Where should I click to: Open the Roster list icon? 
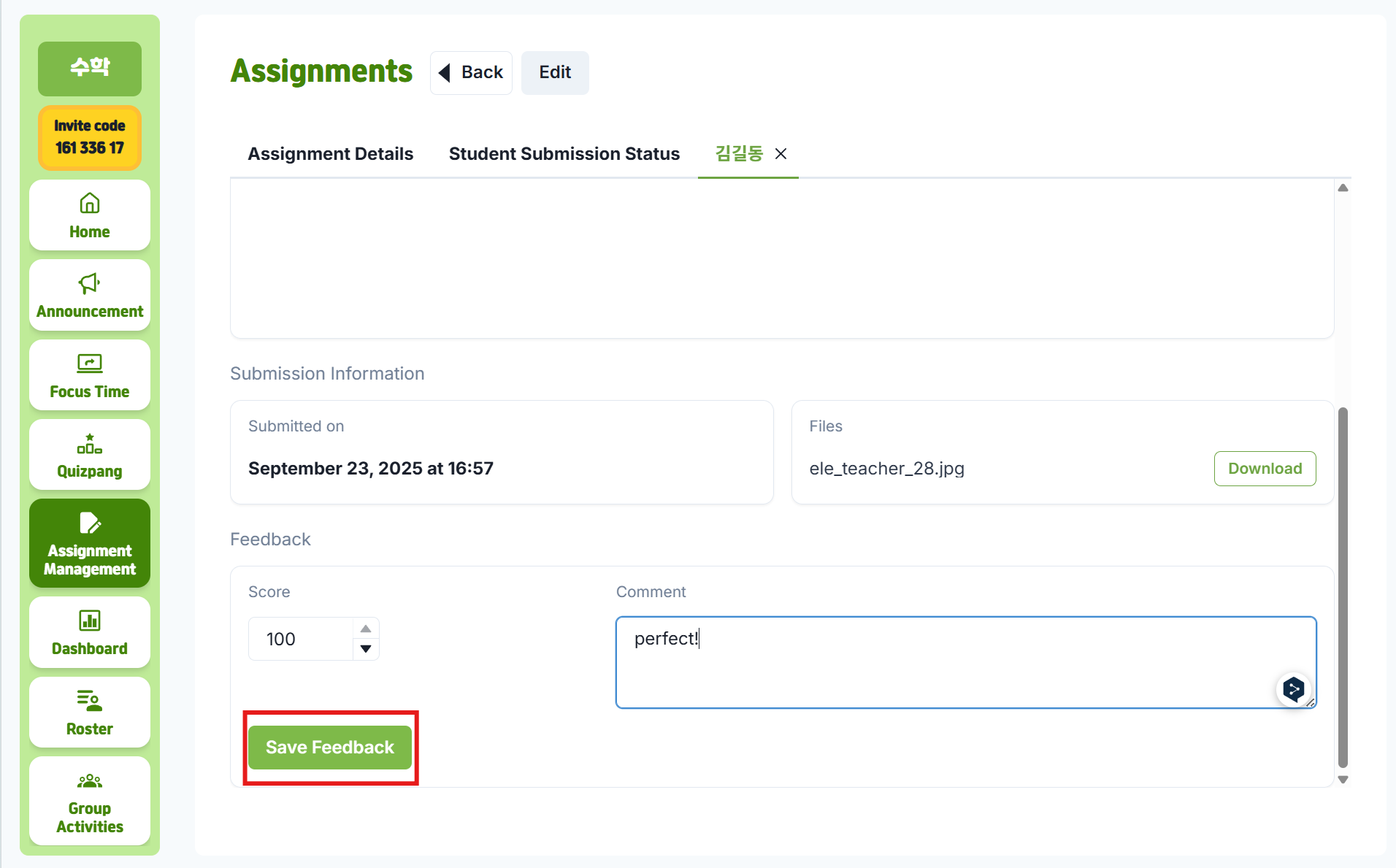[89, 701]
